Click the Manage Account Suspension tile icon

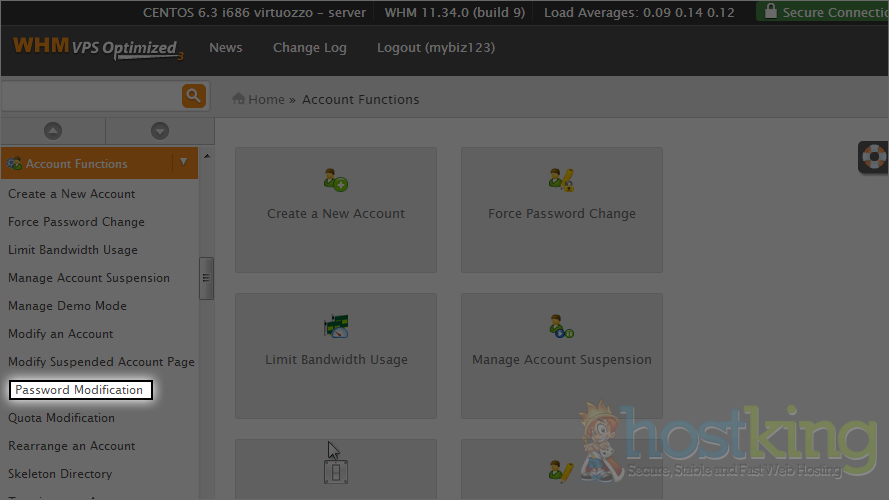click(x=561, y=326)
